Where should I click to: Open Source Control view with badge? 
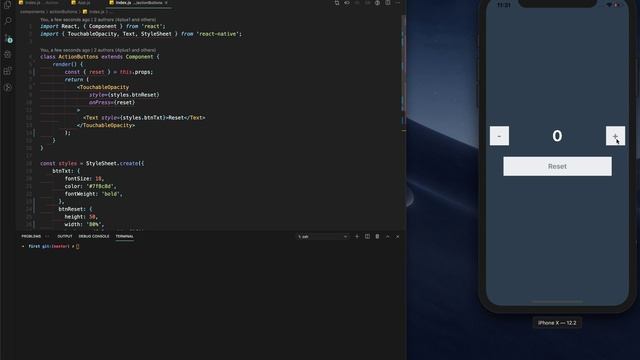point(8,38)
